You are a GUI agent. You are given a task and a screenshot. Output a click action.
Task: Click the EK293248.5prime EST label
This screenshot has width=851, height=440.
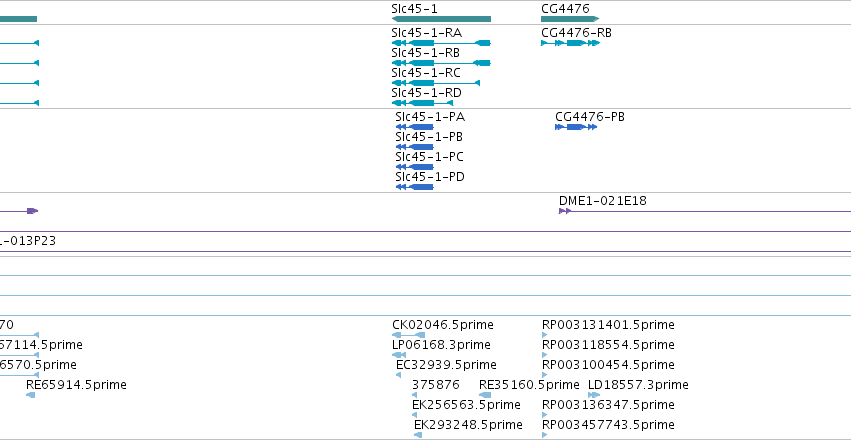click(468, 424)
